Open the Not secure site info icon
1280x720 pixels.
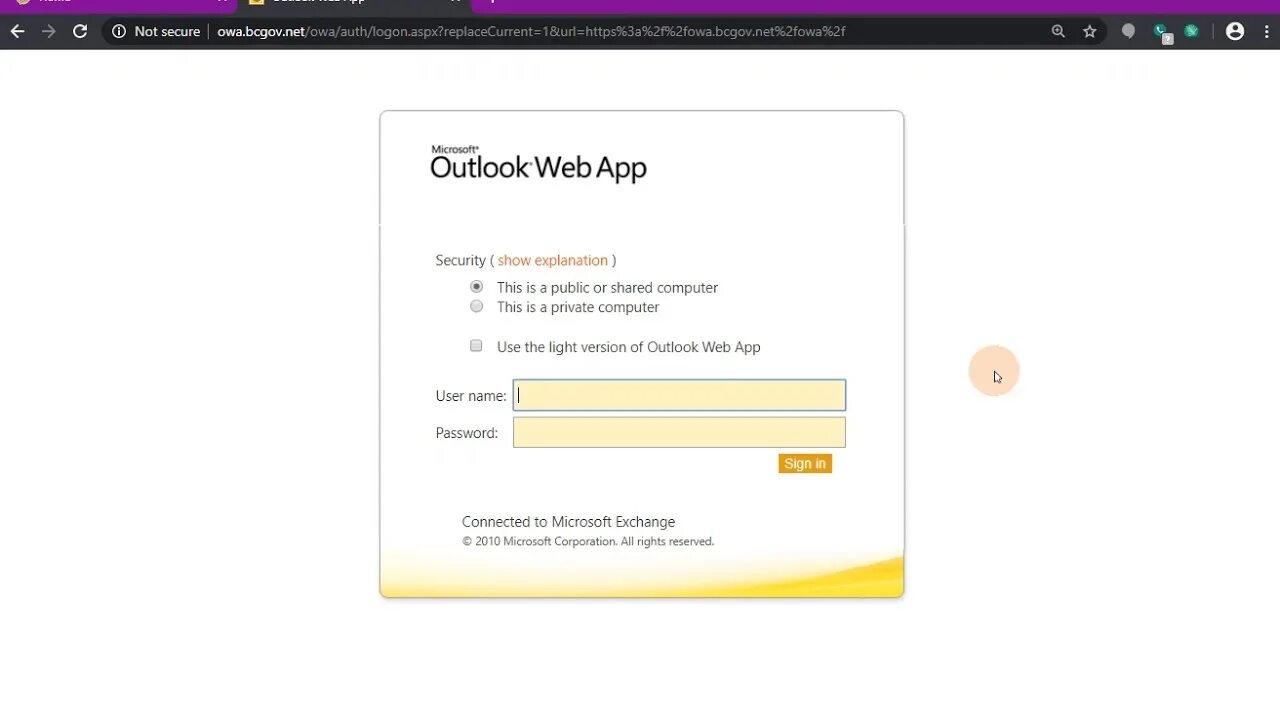pos(119,31)
